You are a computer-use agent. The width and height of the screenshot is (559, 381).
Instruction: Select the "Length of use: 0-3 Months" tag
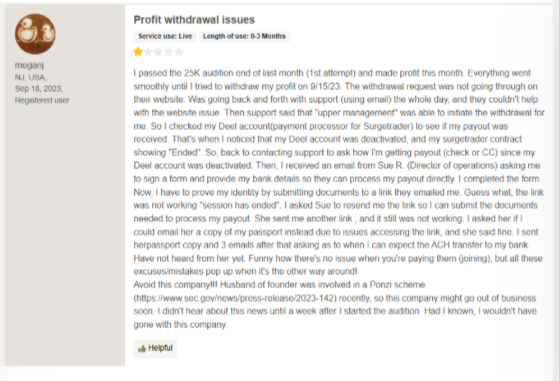click(x=244, y=36)
